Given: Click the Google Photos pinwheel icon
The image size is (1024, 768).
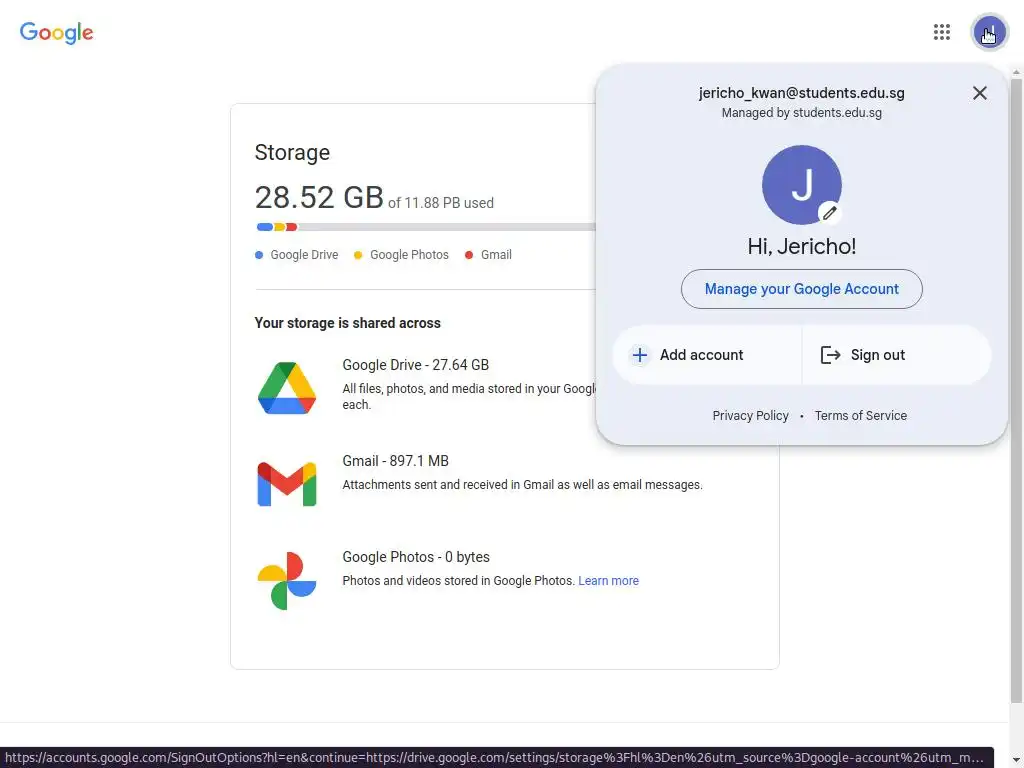Looking at the screenshot, I should click(287, 580).
